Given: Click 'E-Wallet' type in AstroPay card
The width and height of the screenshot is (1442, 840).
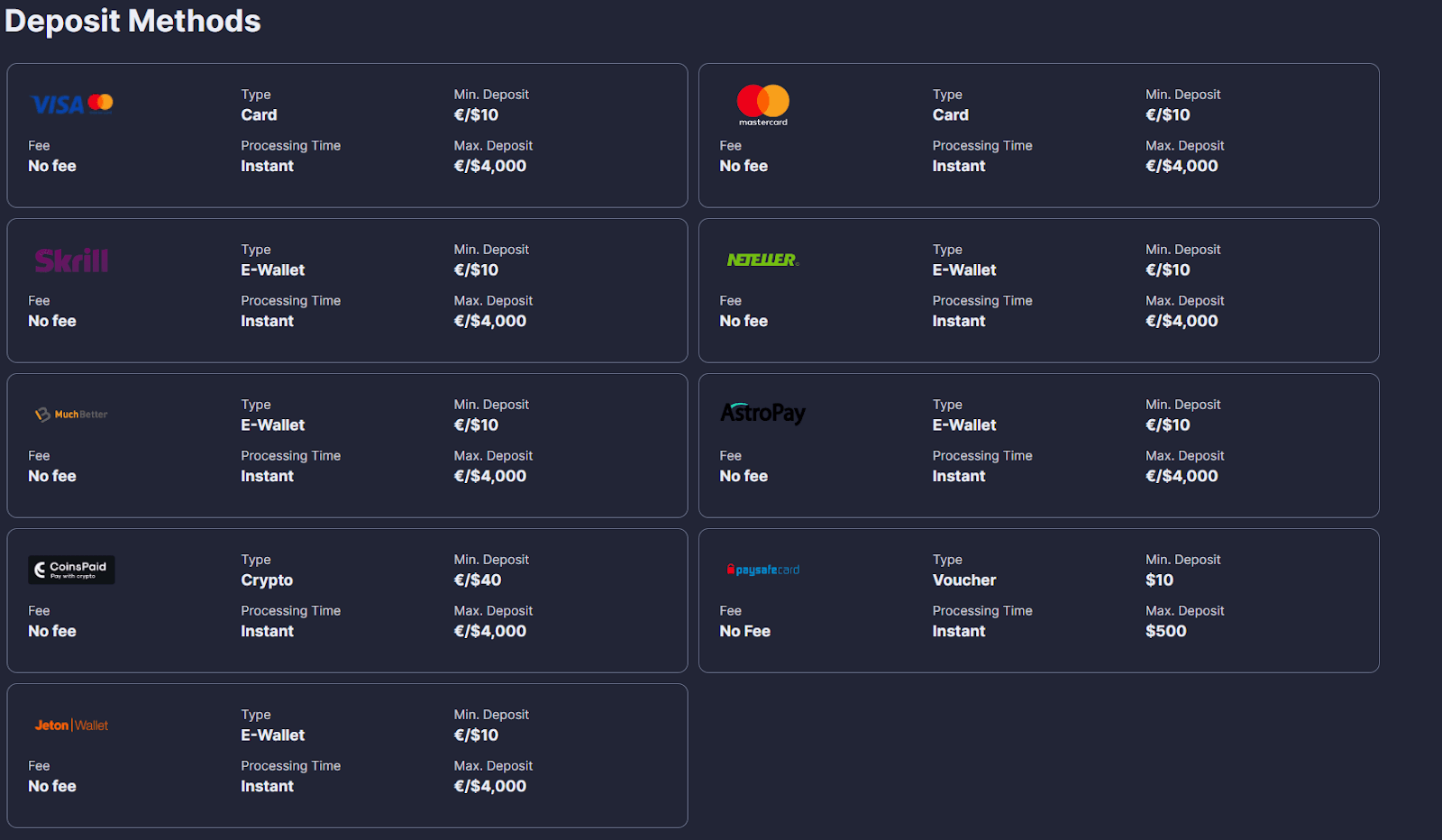Looking at the screenshot, I should [x=964, y=425].
